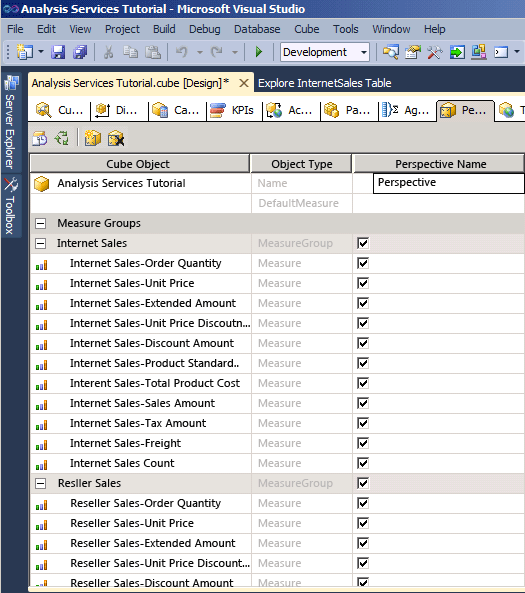Image resolution: width=525 pixels, height=593 pixels.
Task: Click the Cut scissors icon
Action: point(108,52)
